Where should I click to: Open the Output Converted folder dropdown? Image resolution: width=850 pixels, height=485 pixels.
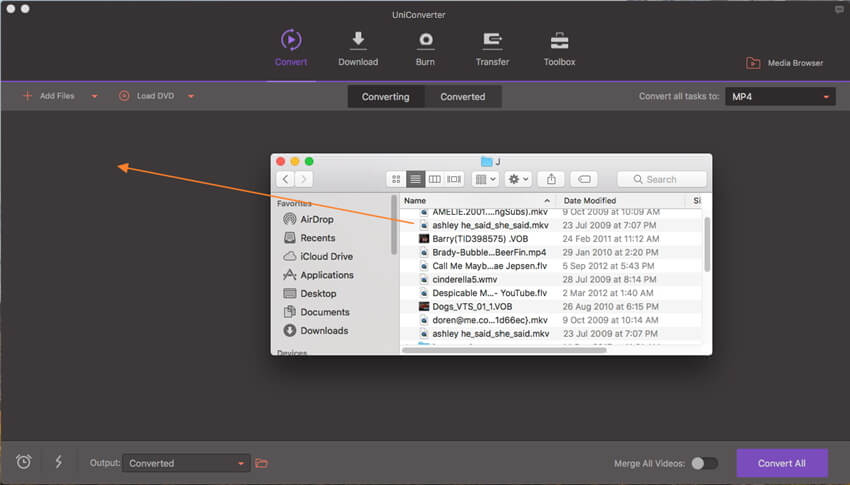coord(186,463)
